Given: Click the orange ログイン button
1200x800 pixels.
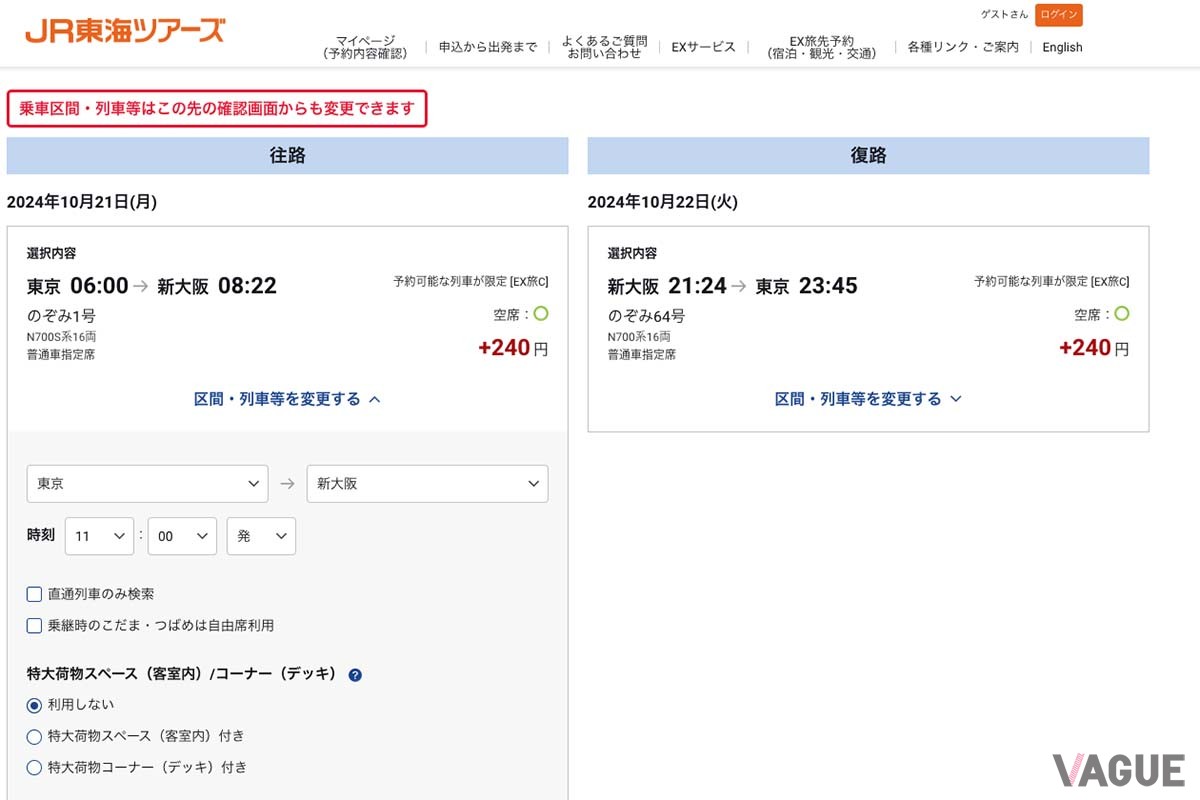Looking at the screenshot, I should point(1059,15).
